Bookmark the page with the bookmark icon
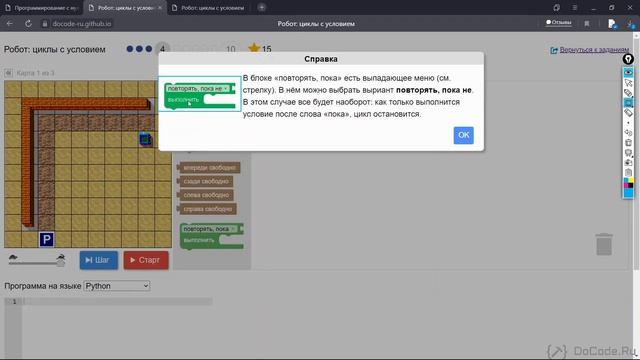 click(x=587, y=24)
